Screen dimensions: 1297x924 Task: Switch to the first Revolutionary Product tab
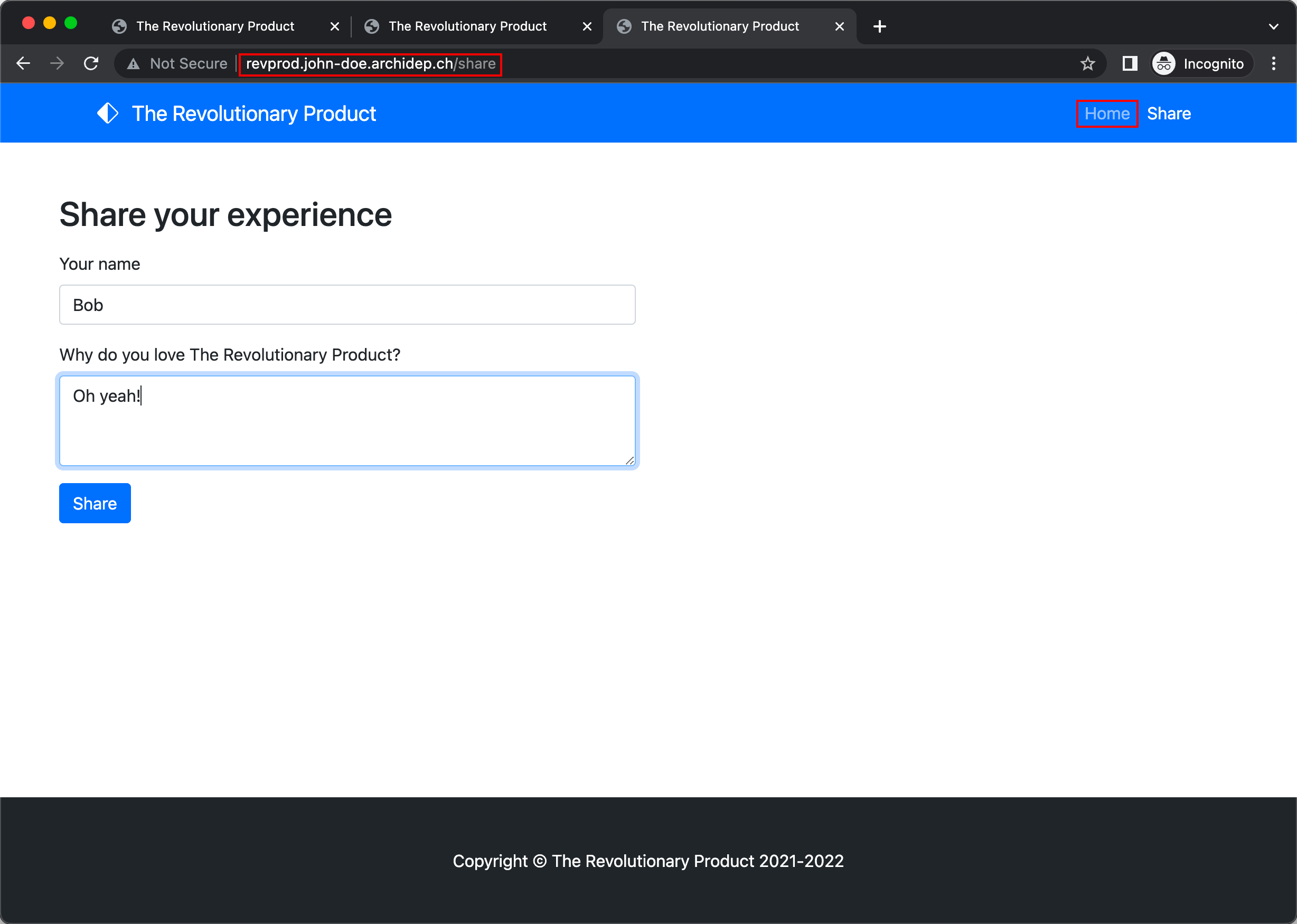(x=214, y=25)
